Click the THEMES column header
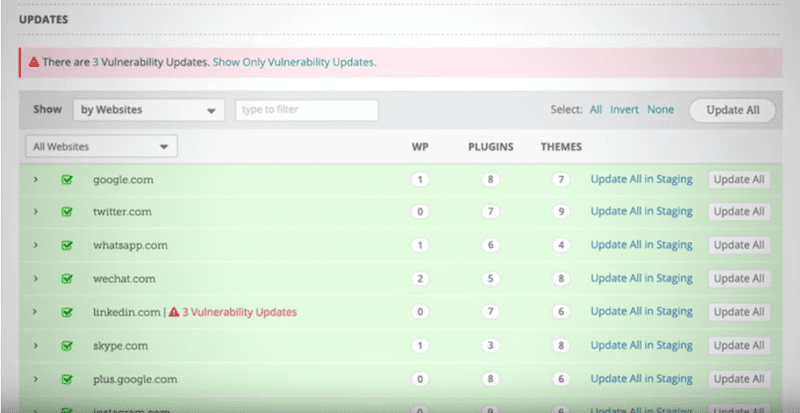 [561, 147]
